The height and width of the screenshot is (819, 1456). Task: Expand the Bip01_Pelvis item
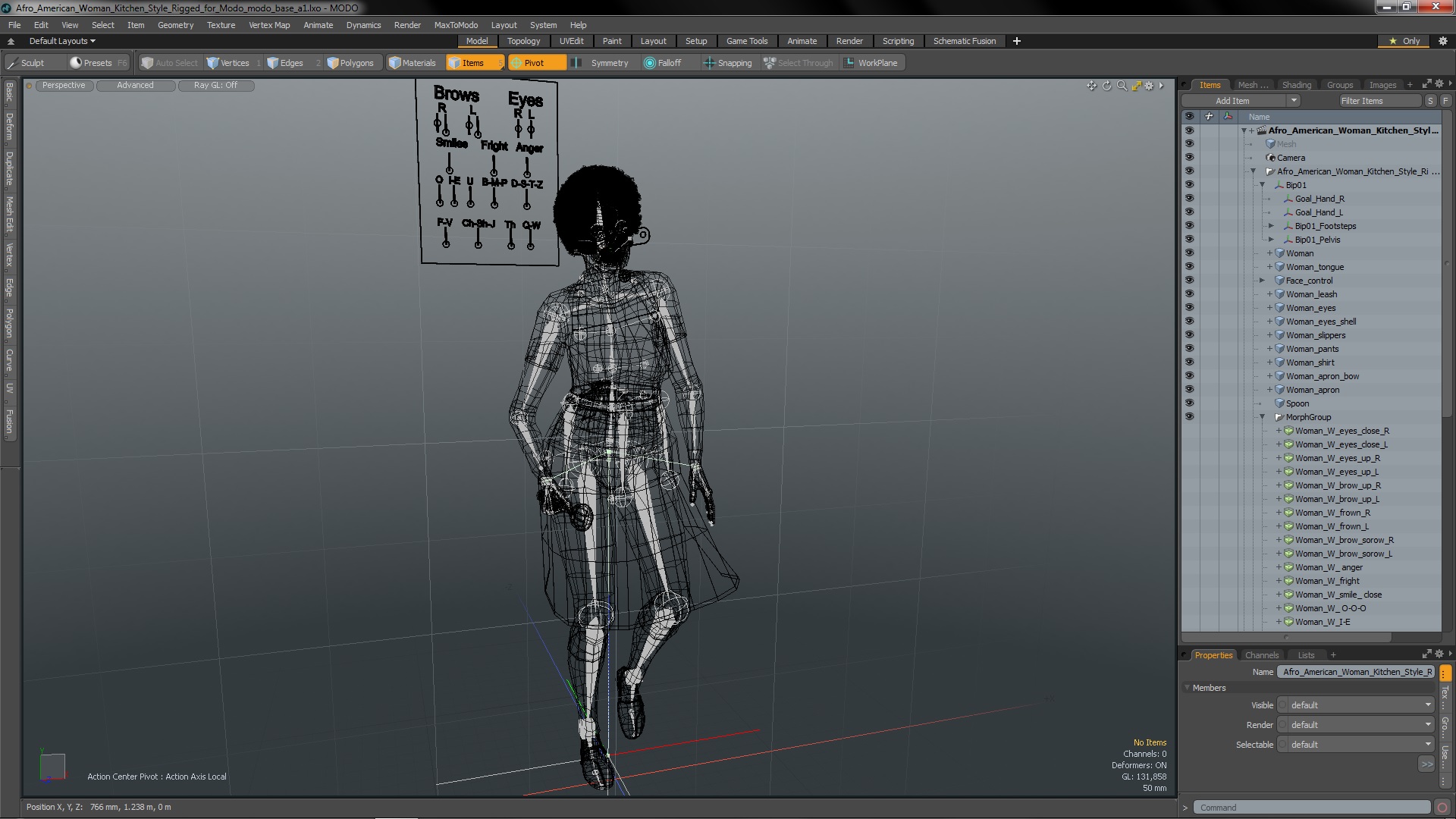tap(1272, 240)
